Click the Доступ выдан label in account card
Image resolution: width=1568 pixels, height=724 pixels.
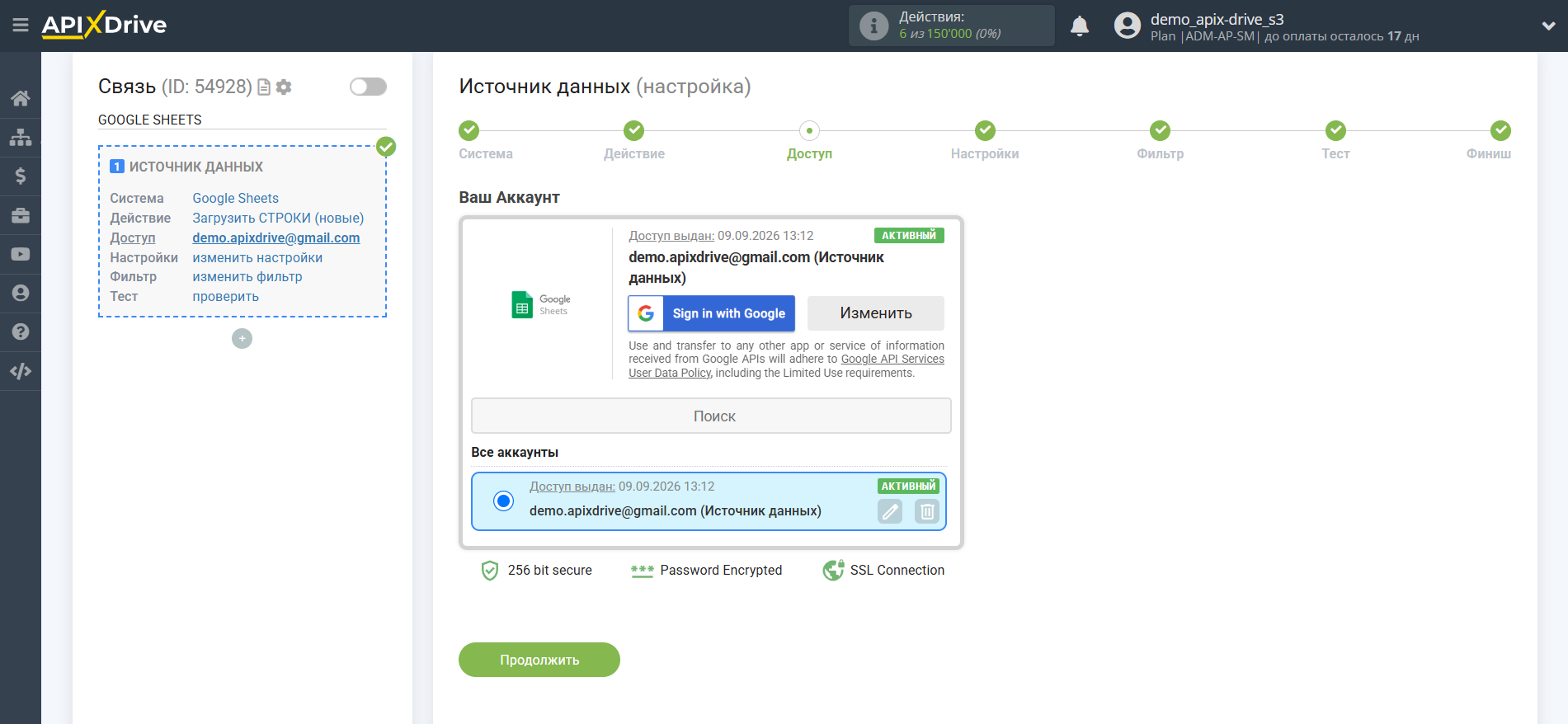[671, 236]
